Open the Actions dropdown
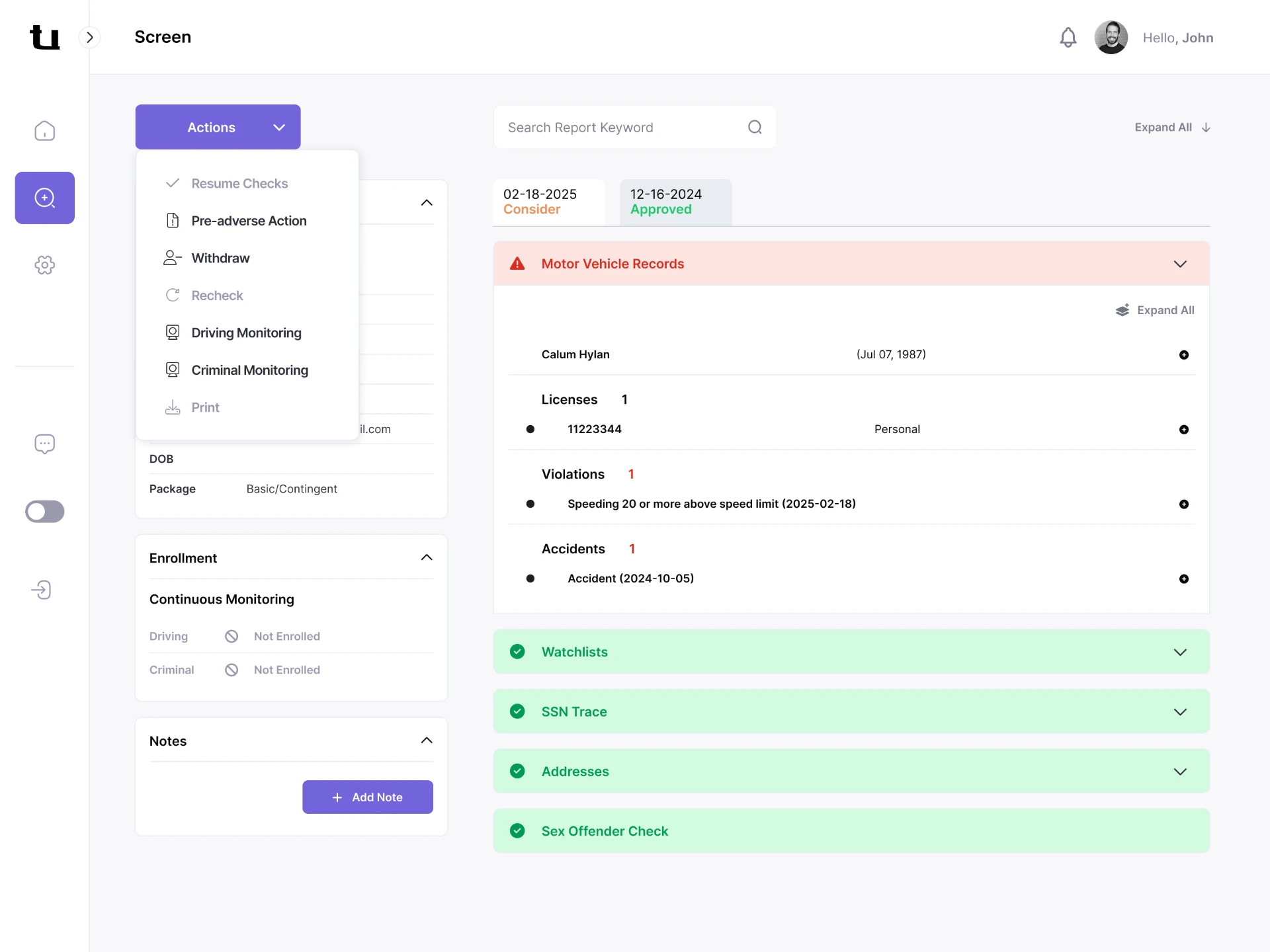1270x952 pixels. (x=218, y=127)
